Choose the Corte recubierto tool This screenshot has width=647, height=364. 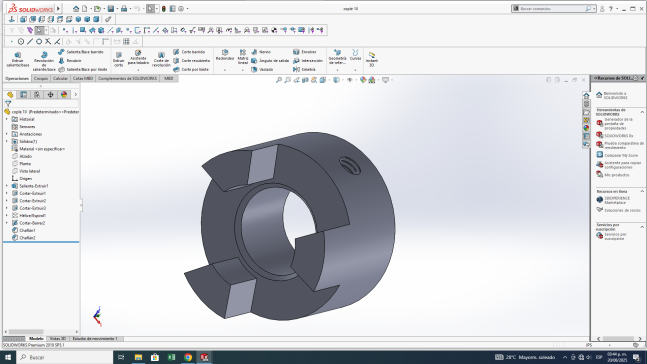(191, 61)
